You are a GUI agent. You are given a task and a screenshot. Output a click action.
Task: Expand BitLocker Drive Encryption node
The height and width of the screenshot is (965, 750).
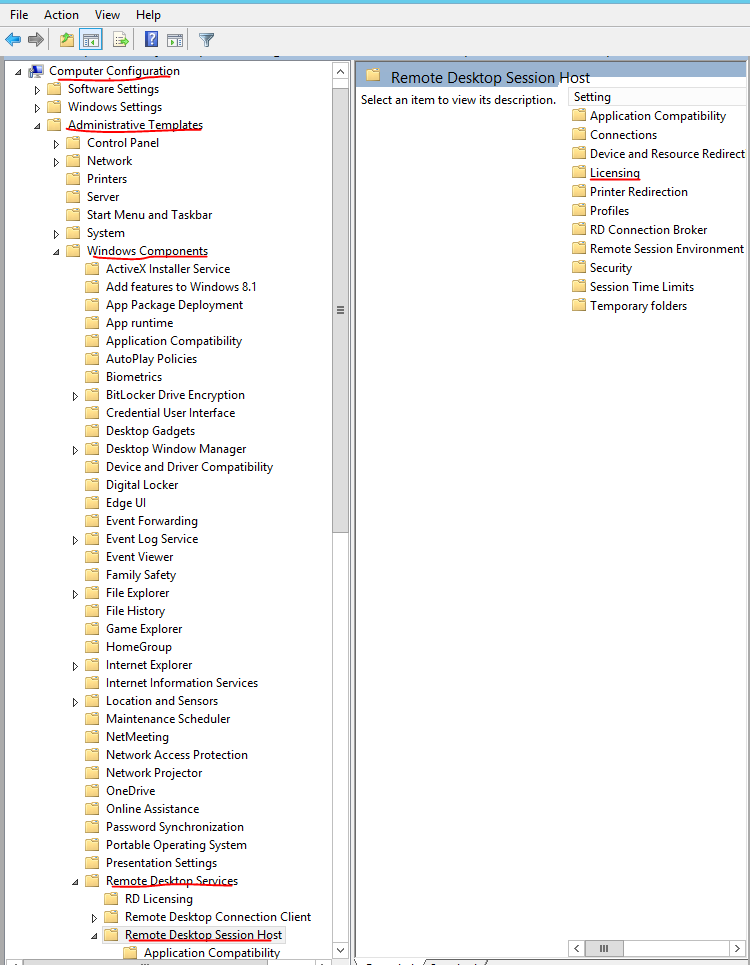(x=75, y=396)
